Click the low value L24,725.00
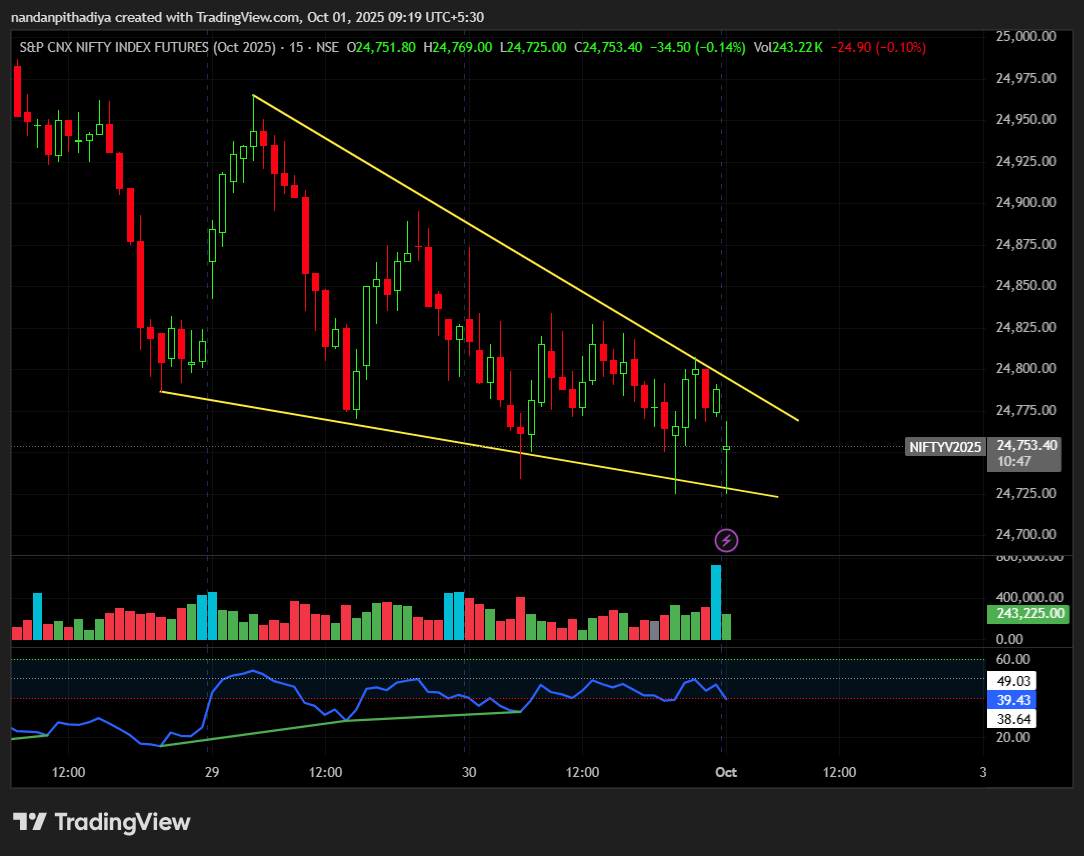The image size is (1084, 856). coord(533,47)
